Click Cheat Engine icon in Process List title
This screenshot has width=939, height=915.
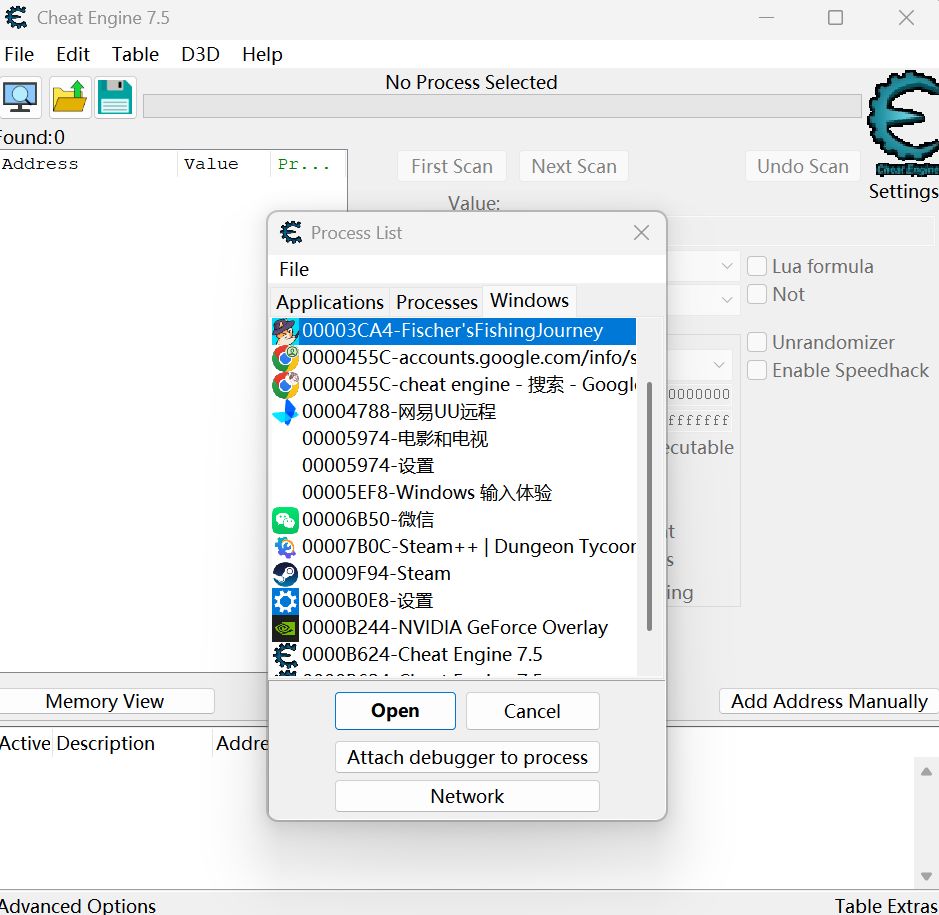[x=291, y=232]
